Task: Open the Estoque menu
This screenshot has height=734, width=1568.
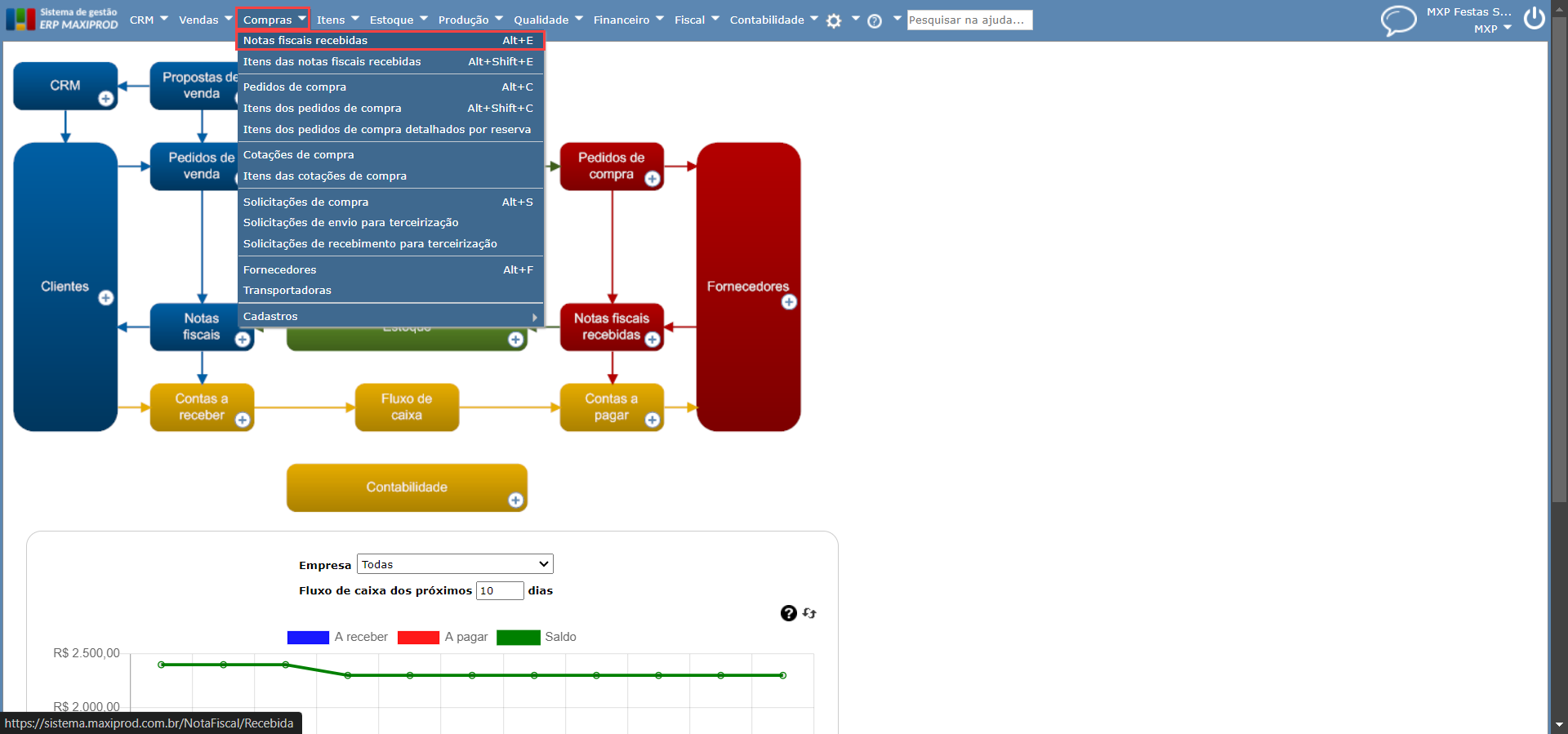Action: pyautogui.click(x=399, y=20)
